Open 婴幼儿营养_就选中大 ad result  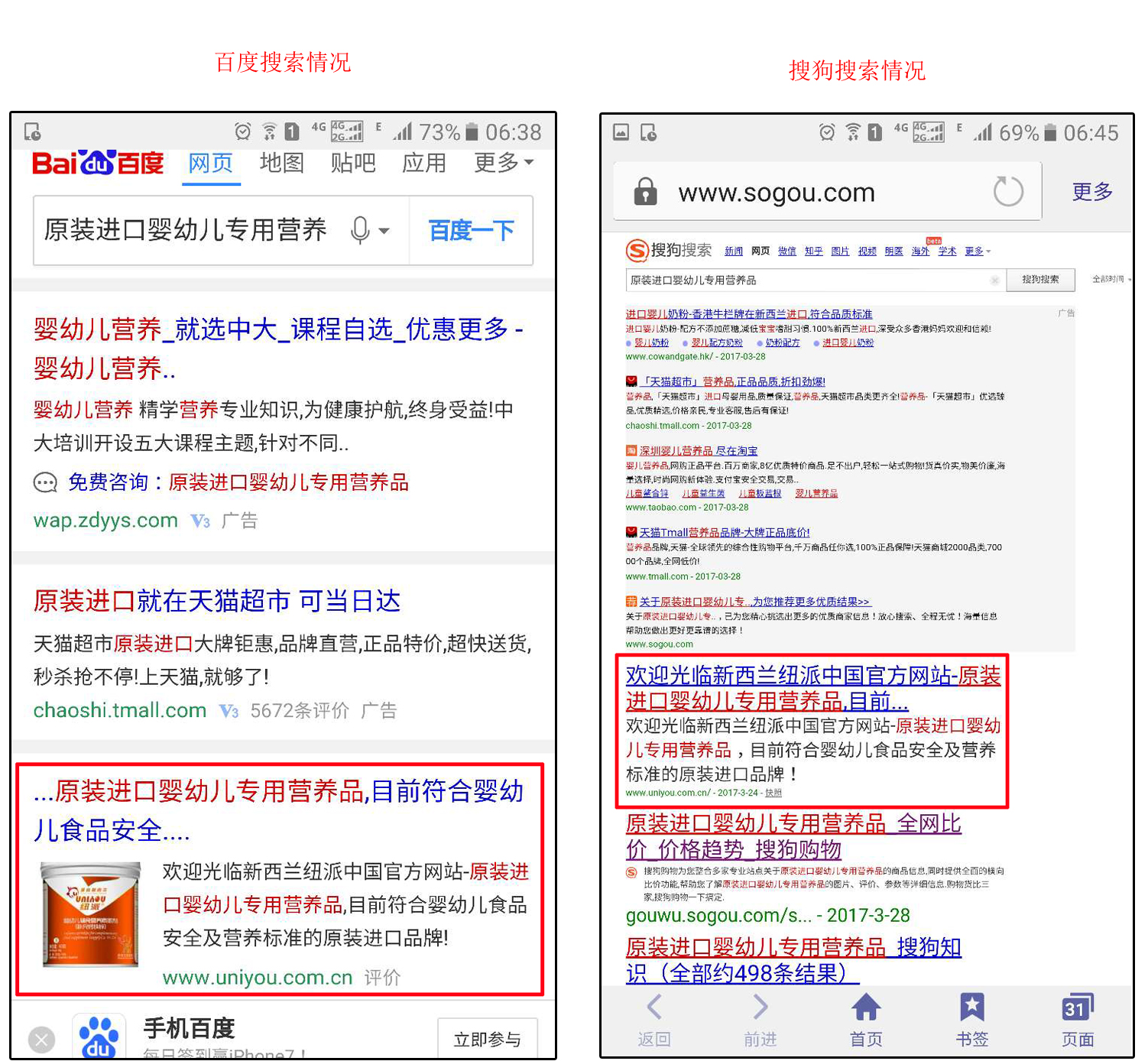[278, 349]
